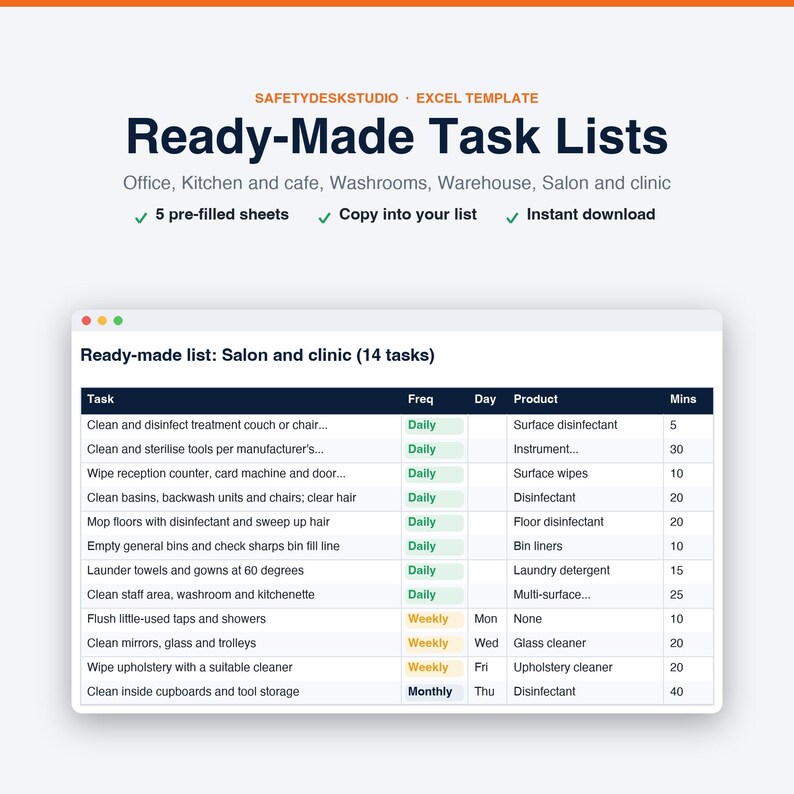Click the Monthly frequency badge
794x794 pixels.
[x=434, y=692]
